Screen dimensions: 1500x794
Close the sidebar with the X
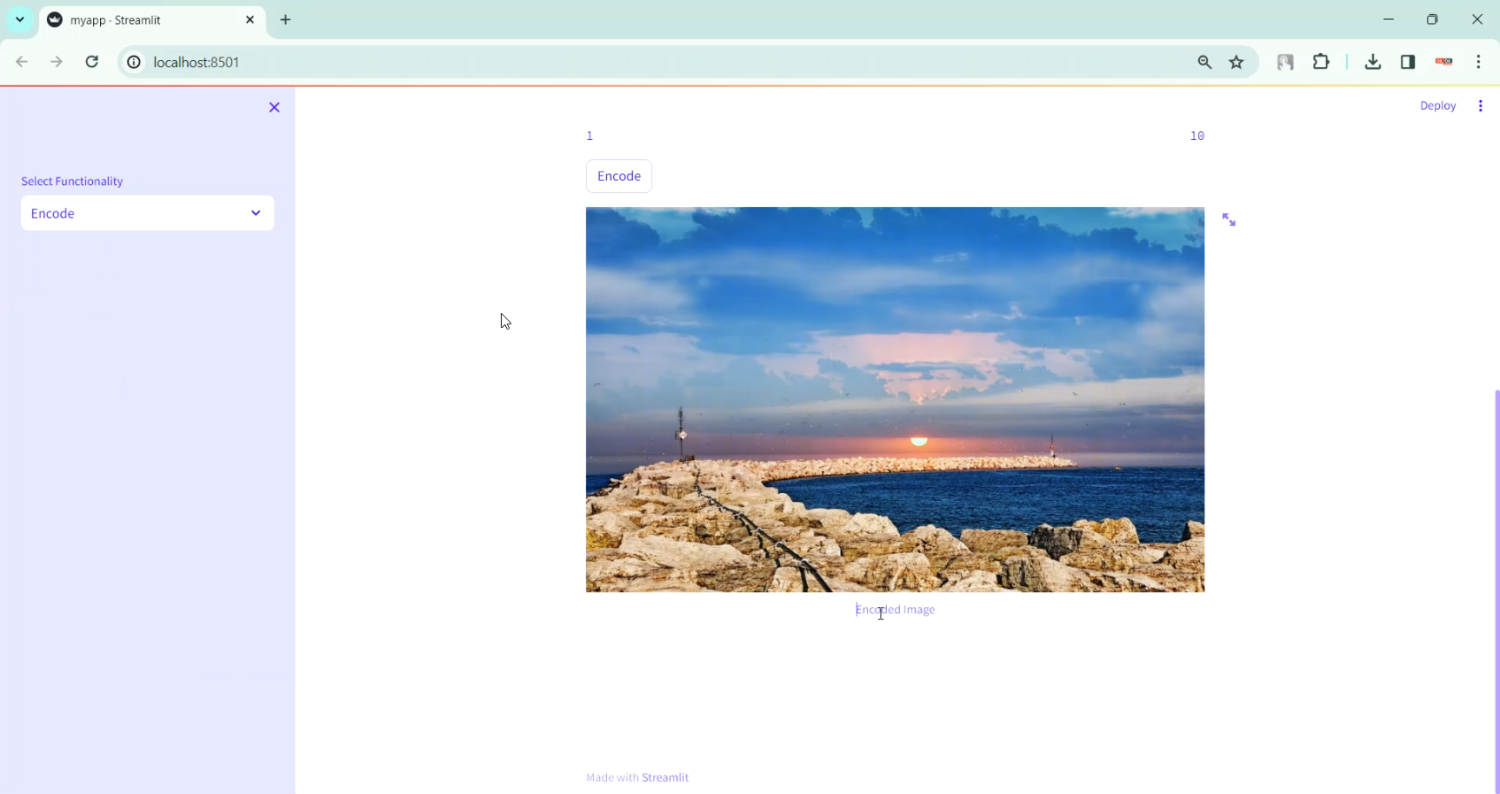[274, 107]
